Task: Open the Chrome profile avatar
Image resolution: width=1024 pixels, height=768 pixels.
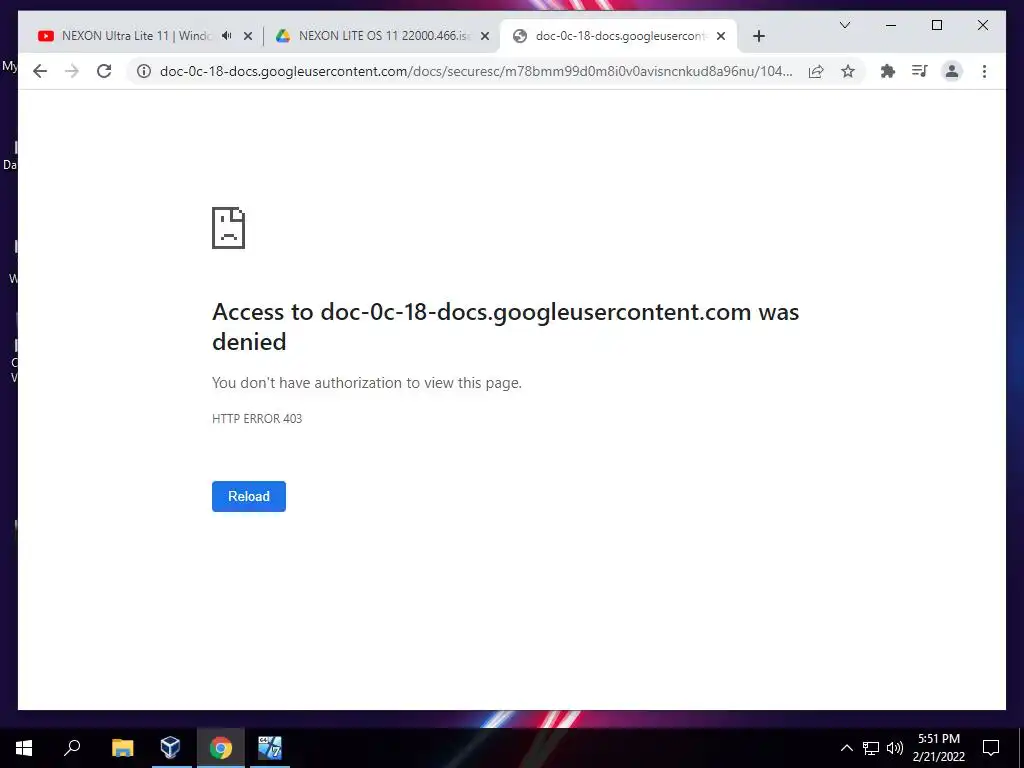Action: [952, 71]
